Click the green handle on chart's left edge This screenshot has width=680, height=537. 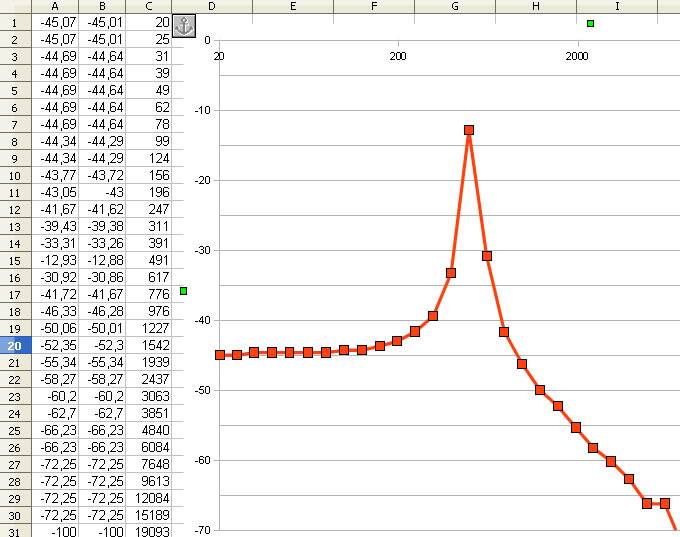pos(184,291)
